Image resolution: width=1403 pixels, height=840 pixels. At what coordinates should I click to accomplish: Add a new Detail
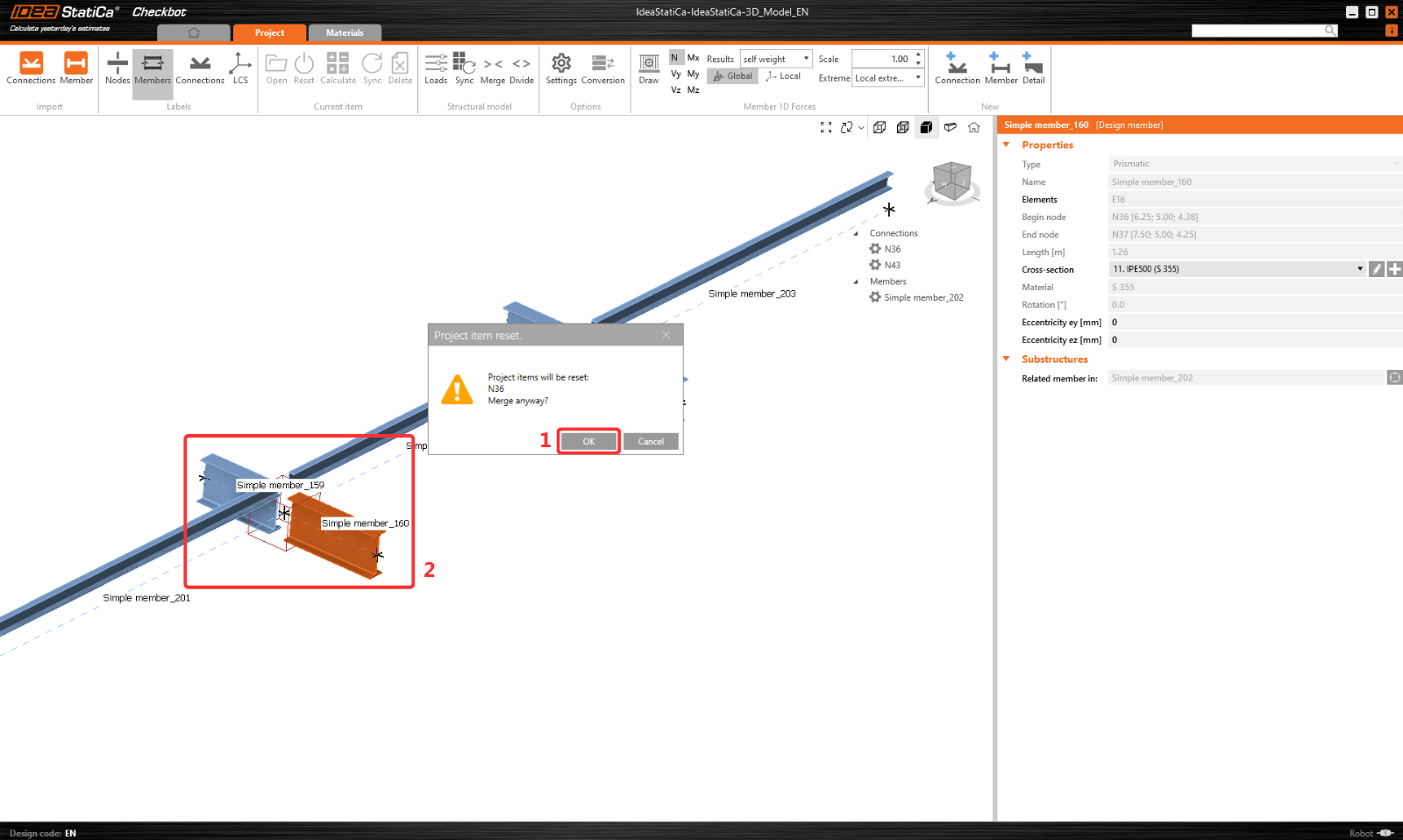(1033, 68)
